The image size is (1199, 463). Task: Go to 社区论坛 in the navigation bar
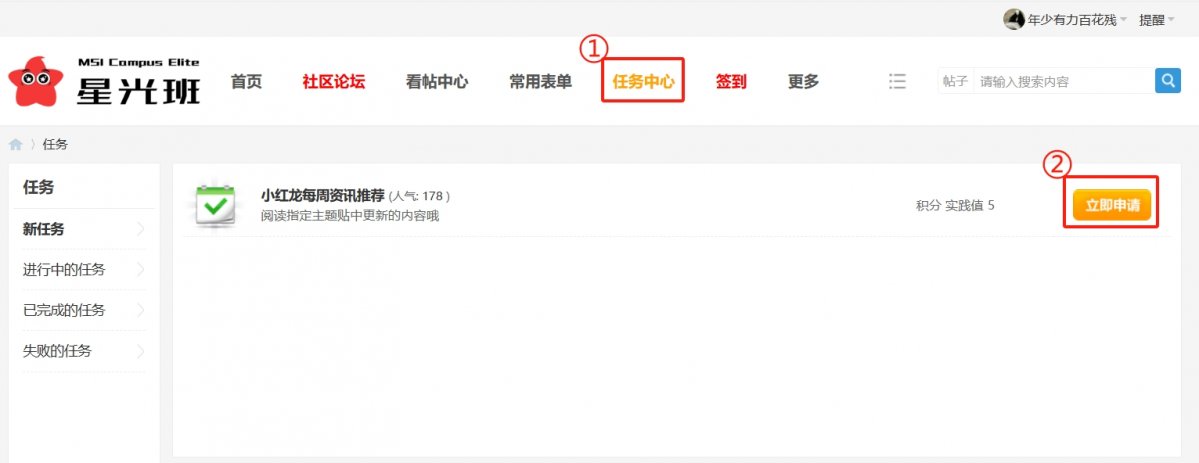[333, 81]
